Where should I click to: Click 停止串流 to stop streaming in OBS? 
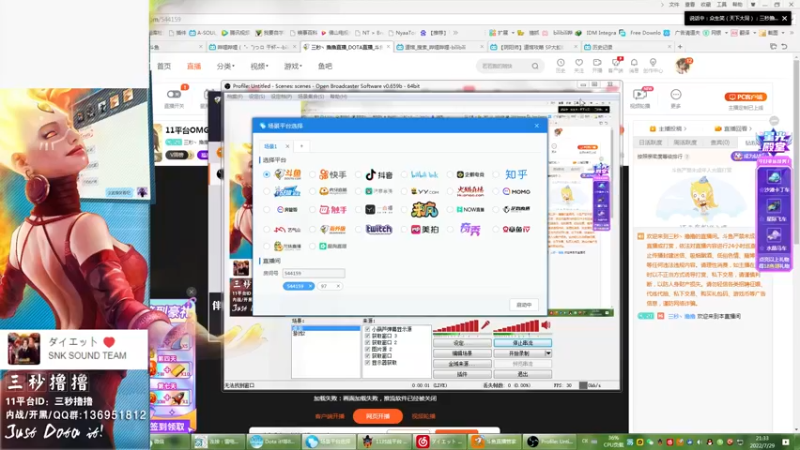click(522, 343)
